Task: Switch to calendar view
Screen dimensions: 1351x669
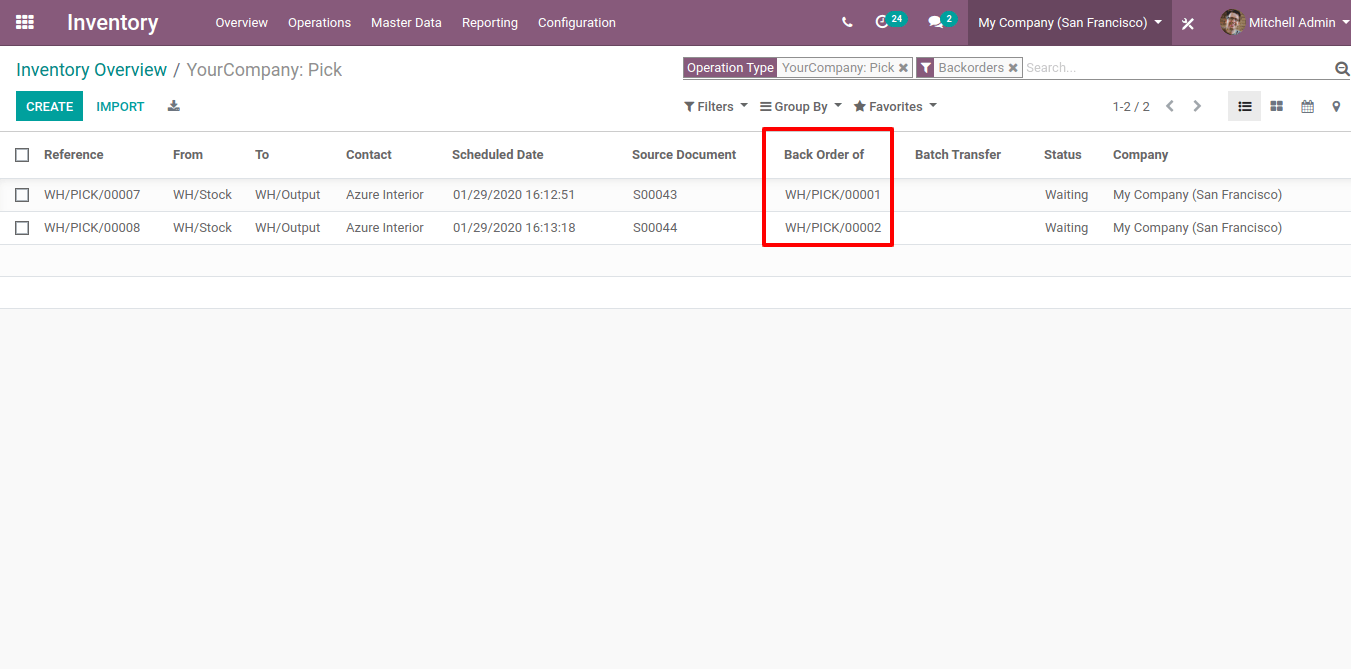Action: 1307,105
